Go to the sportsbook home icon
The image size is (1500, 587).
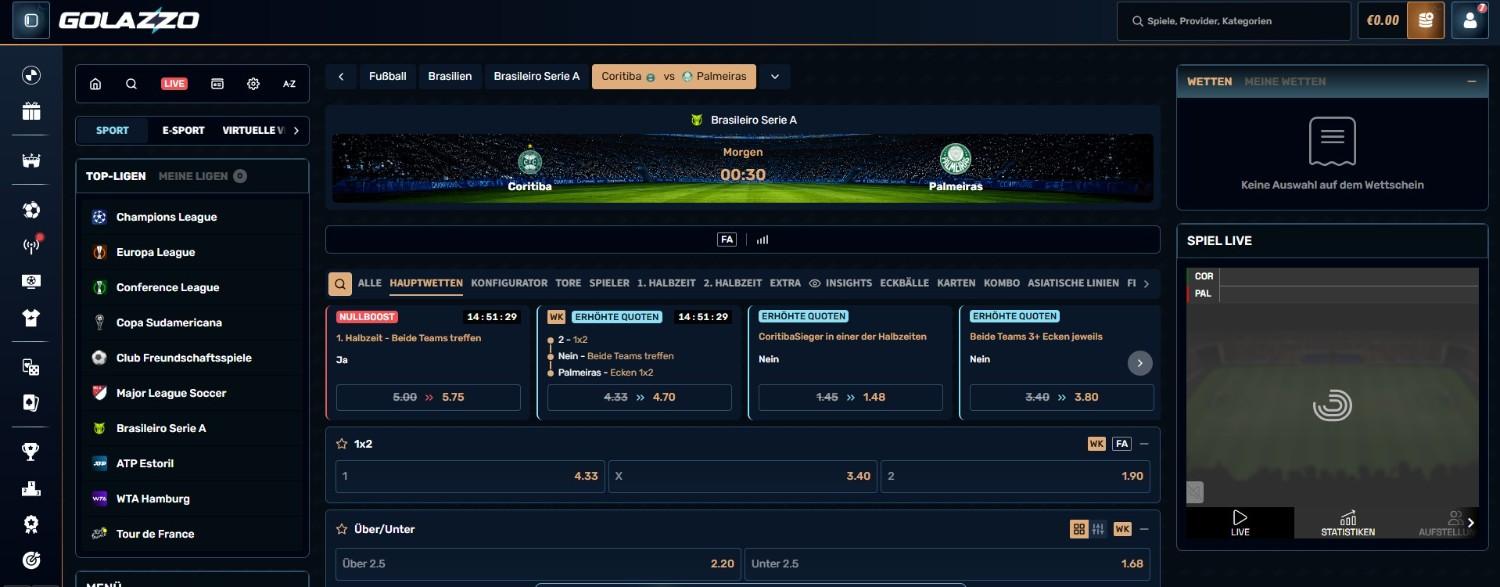(x=96, y=84)
